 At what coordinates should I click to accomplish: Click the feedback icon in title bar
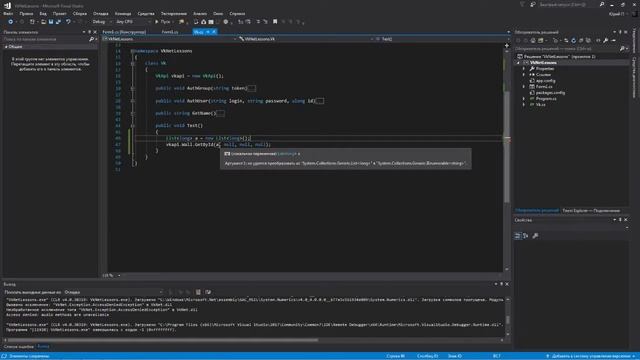(x=533, y=4)
